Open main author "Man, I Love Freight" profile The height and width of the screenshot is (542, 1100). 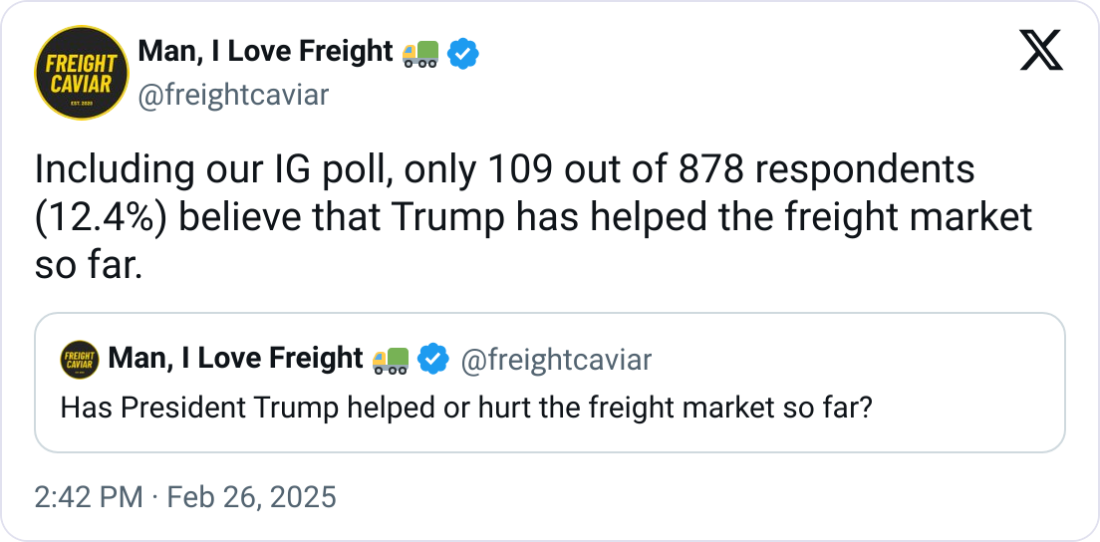click(x=264, y=52)
